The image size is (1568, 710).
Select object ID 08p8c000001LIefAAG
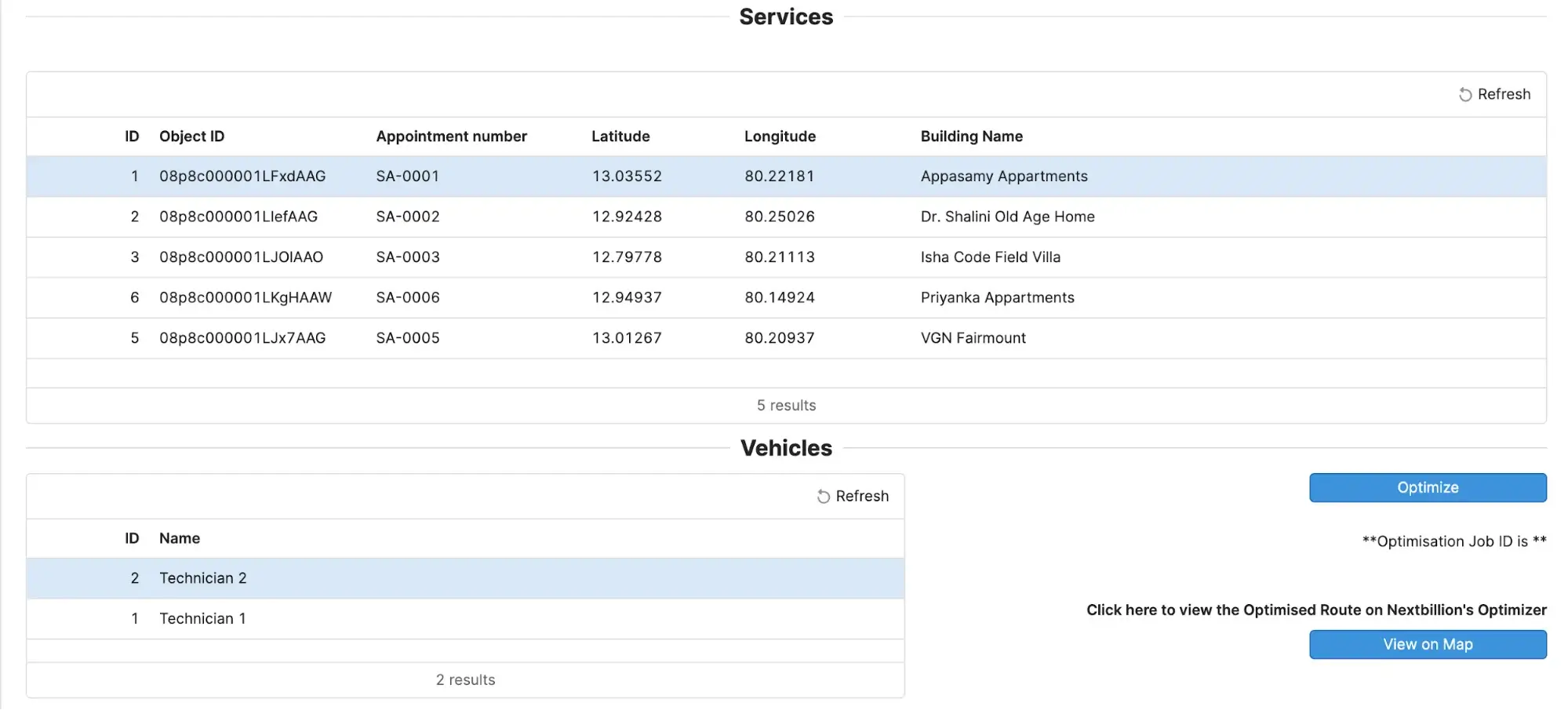click(238, 217)
